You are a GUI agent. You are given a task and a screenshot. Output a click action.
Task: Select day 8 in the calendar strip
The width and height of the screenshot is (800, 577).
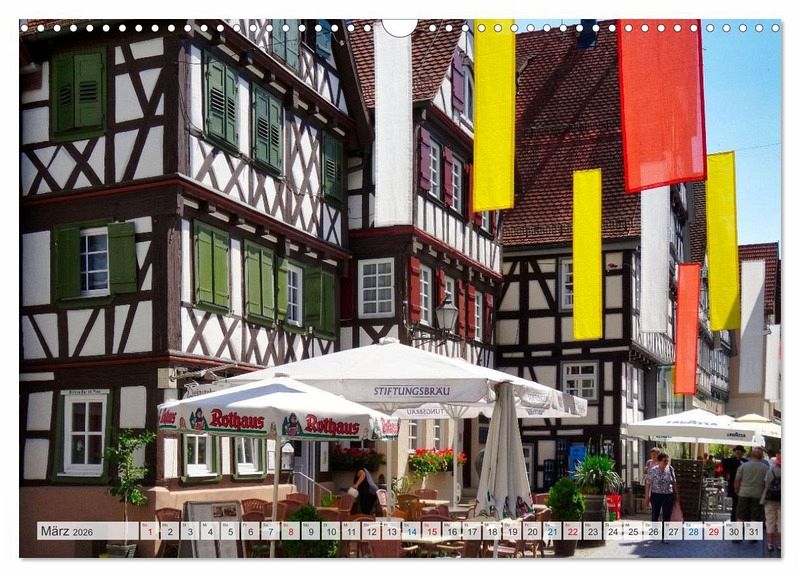[292, 531]
